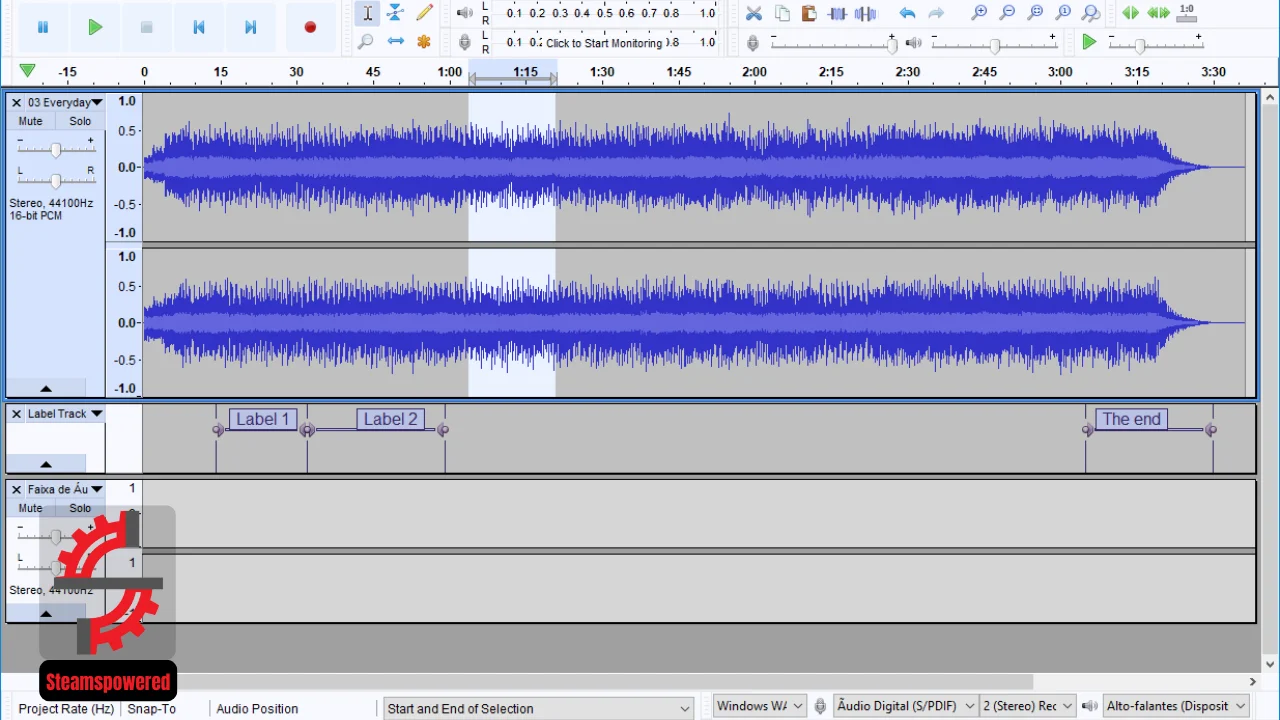
Task: Click the Zoom Out magnifier
Action: click(1007, 13)
